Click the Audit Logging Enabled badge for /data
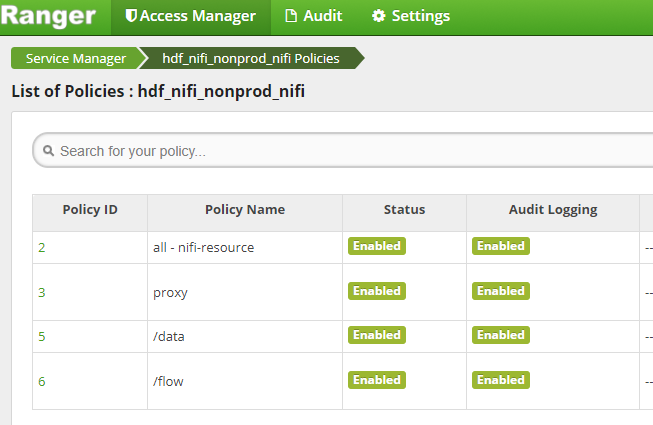This screenshot has height=425, width=653. click(x=501, y=335)
